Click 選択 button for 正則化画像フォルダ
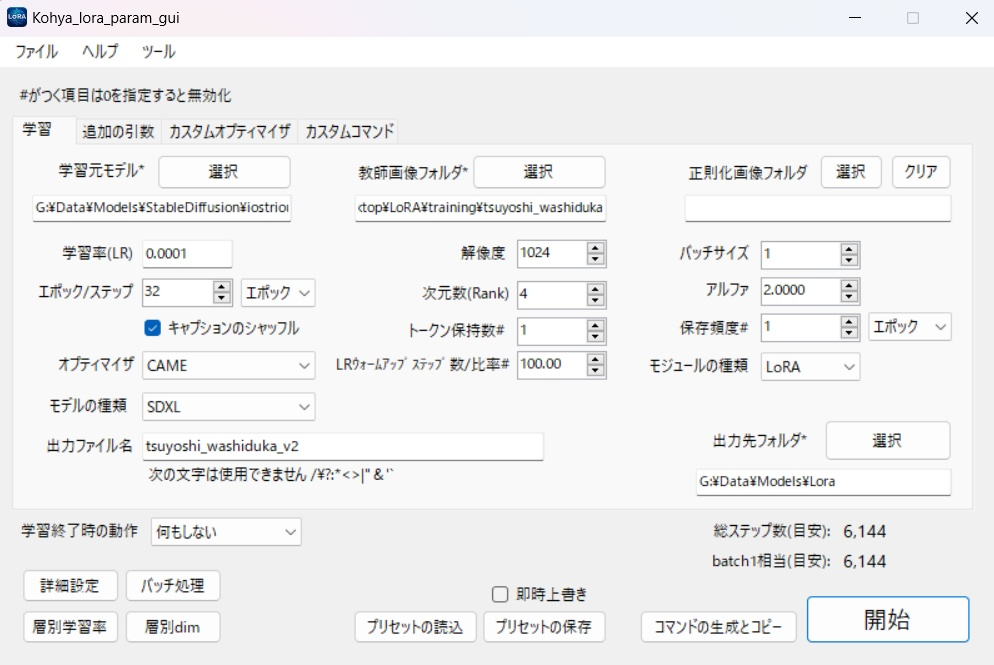This screenshot has width=994, height=665. pos(851,172)
